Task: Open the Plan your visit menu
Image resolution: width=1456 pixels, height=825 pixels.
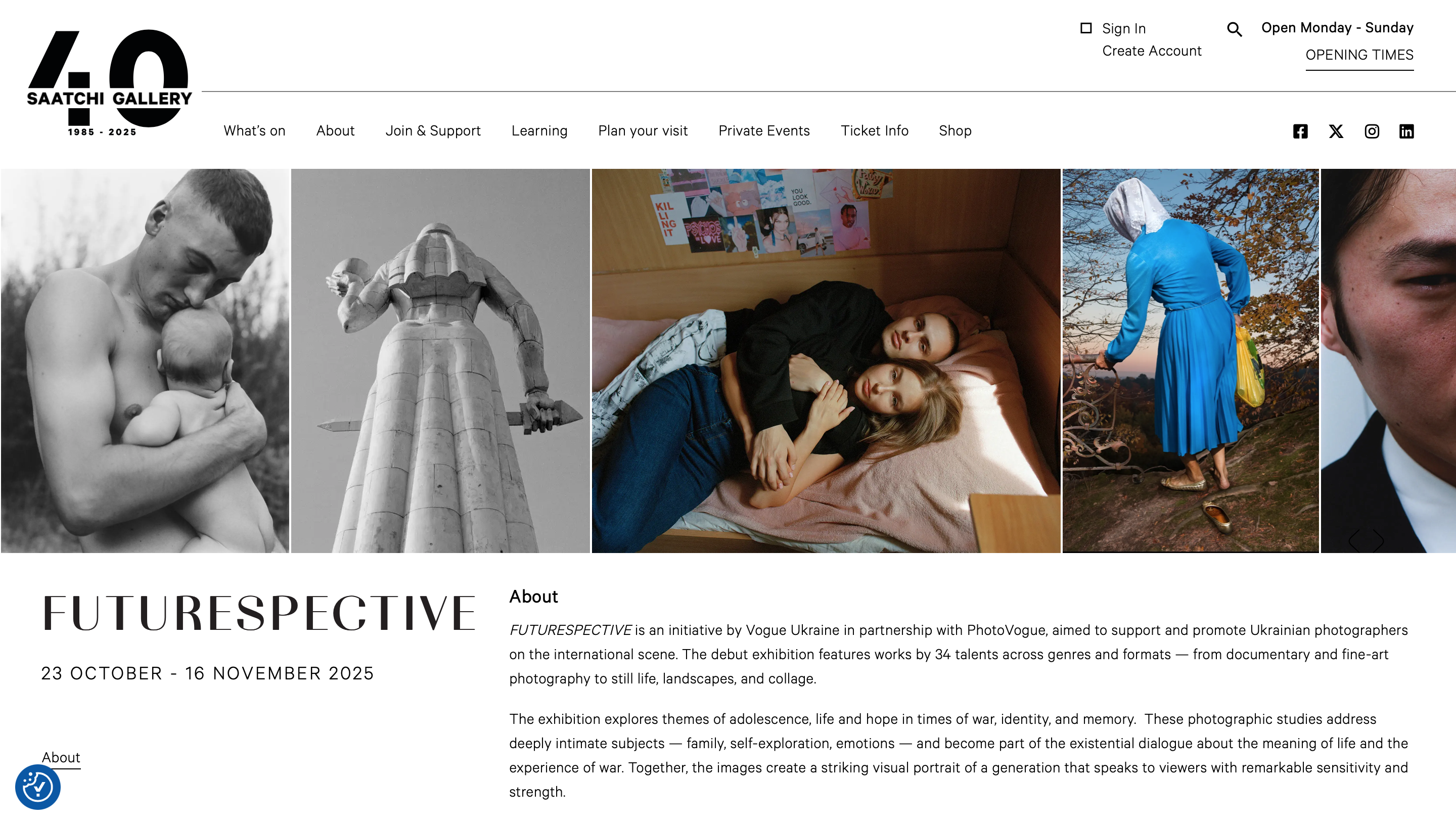Action: [643, 131]
